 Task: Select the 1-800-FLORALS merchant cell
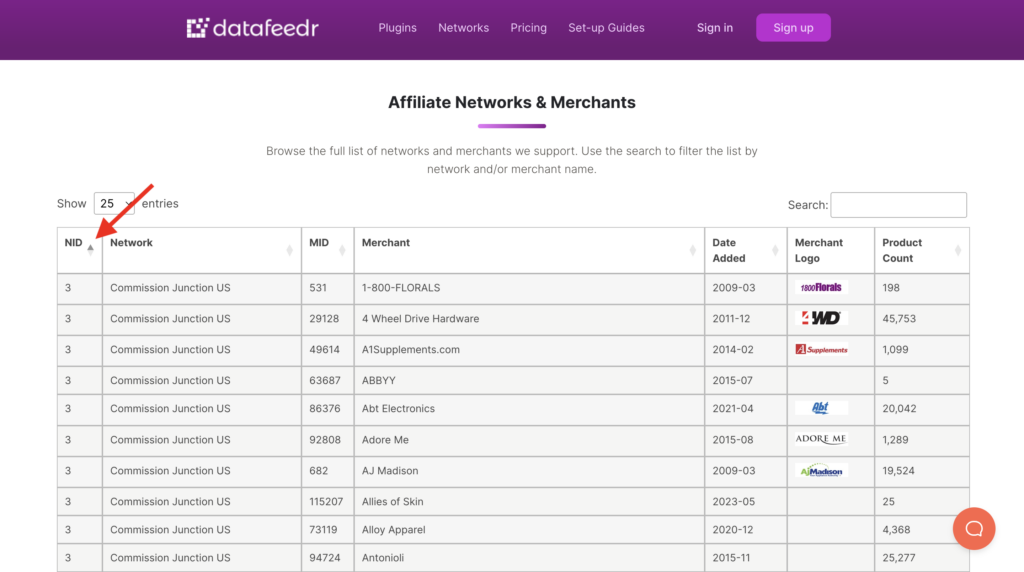[529, 288]
